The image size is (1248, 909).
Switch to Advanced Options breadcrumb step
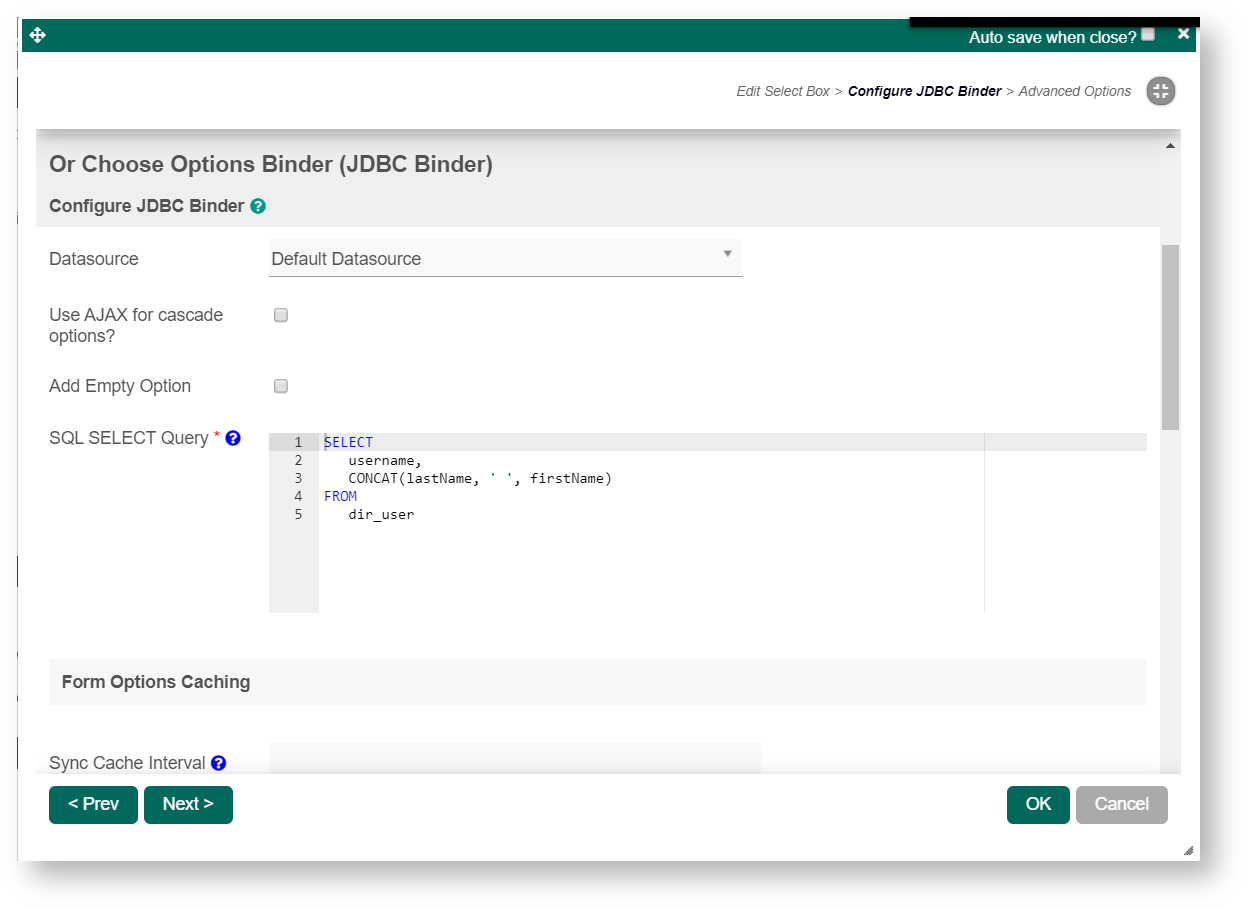(x=1074, y=91)
